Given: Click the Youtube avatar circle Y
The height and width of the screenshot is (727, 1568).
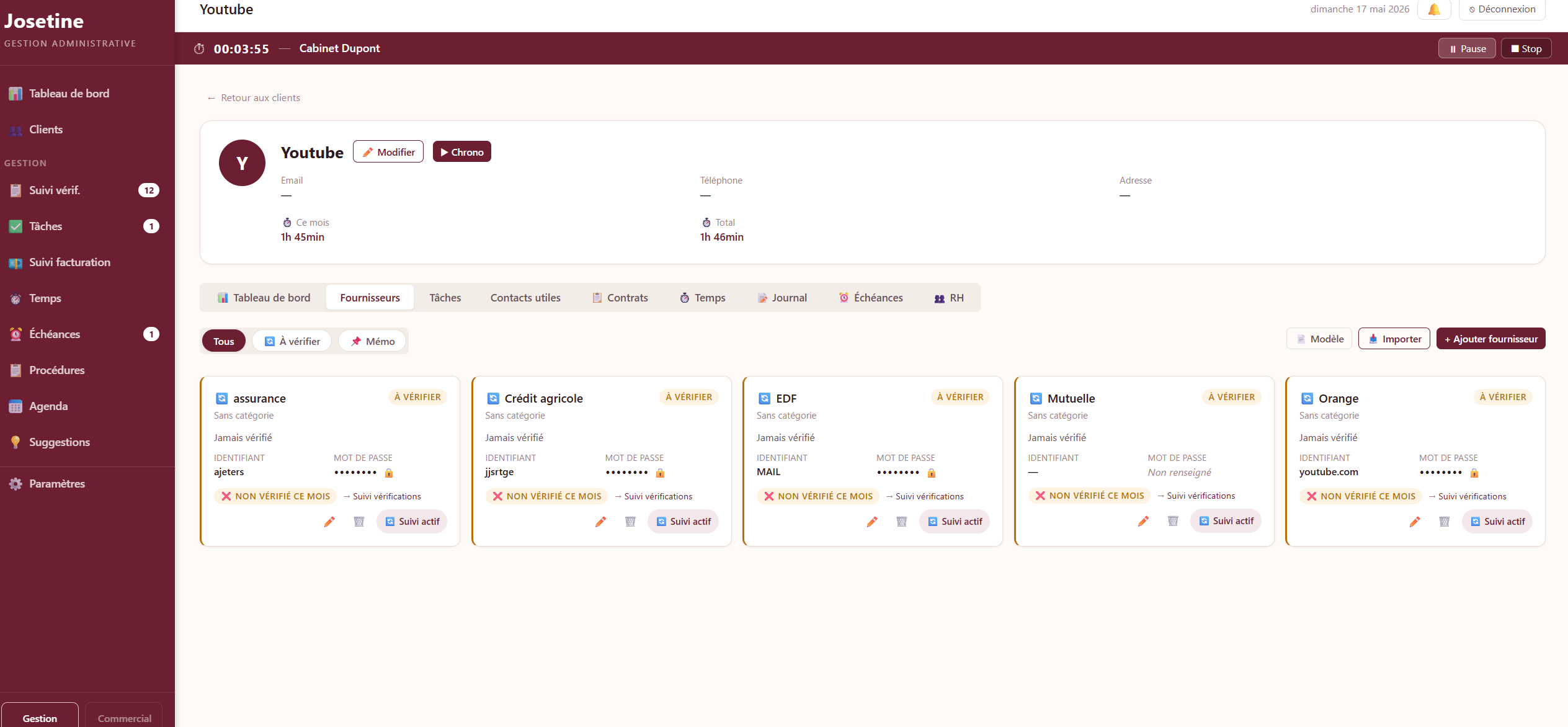Looking at the screenshot, I should (x=242, y=163).
